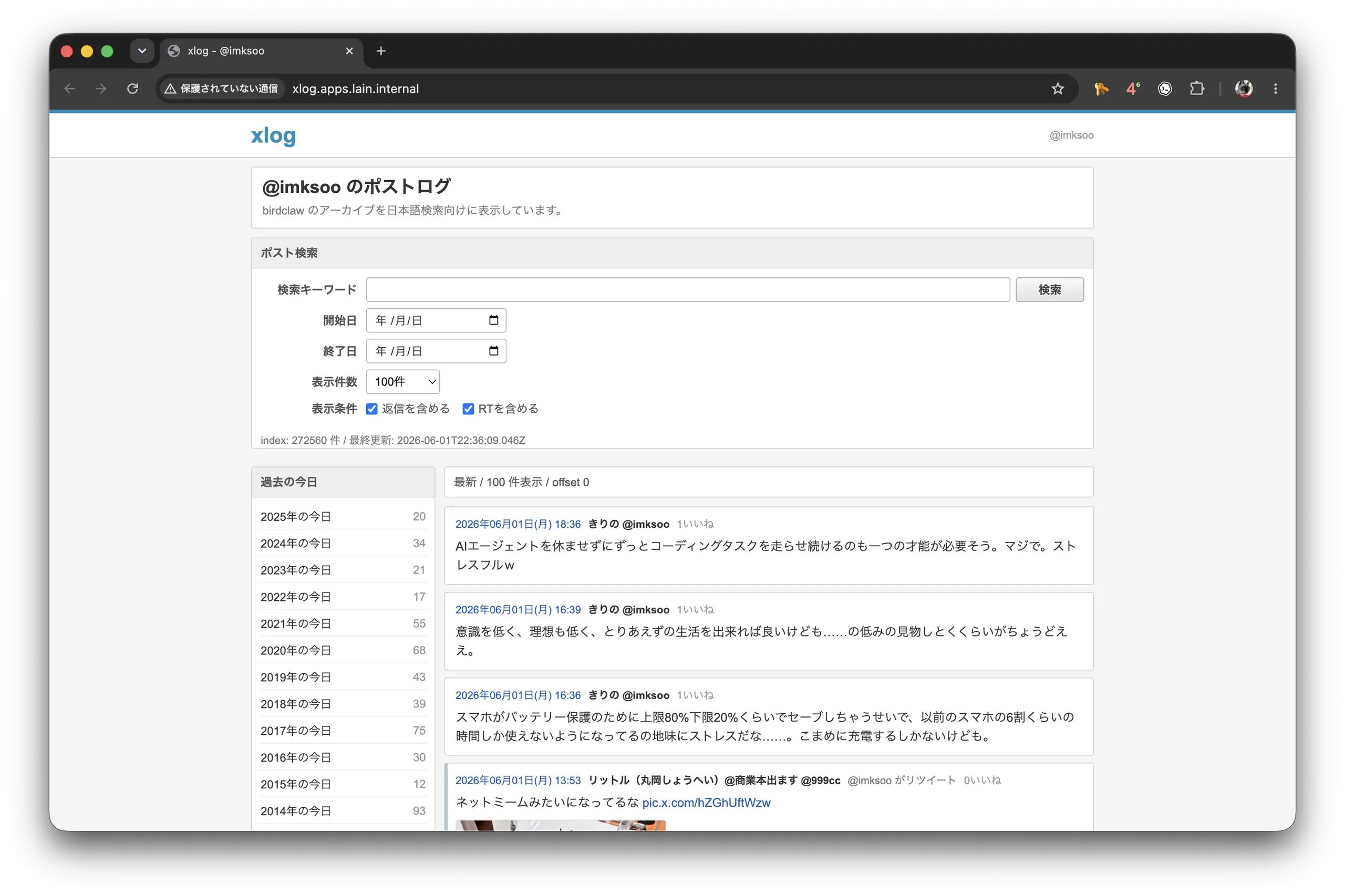1345x896 pixels.
Task: Click the 意識を低く、理想も低く post text
Action: pos(761,641)
